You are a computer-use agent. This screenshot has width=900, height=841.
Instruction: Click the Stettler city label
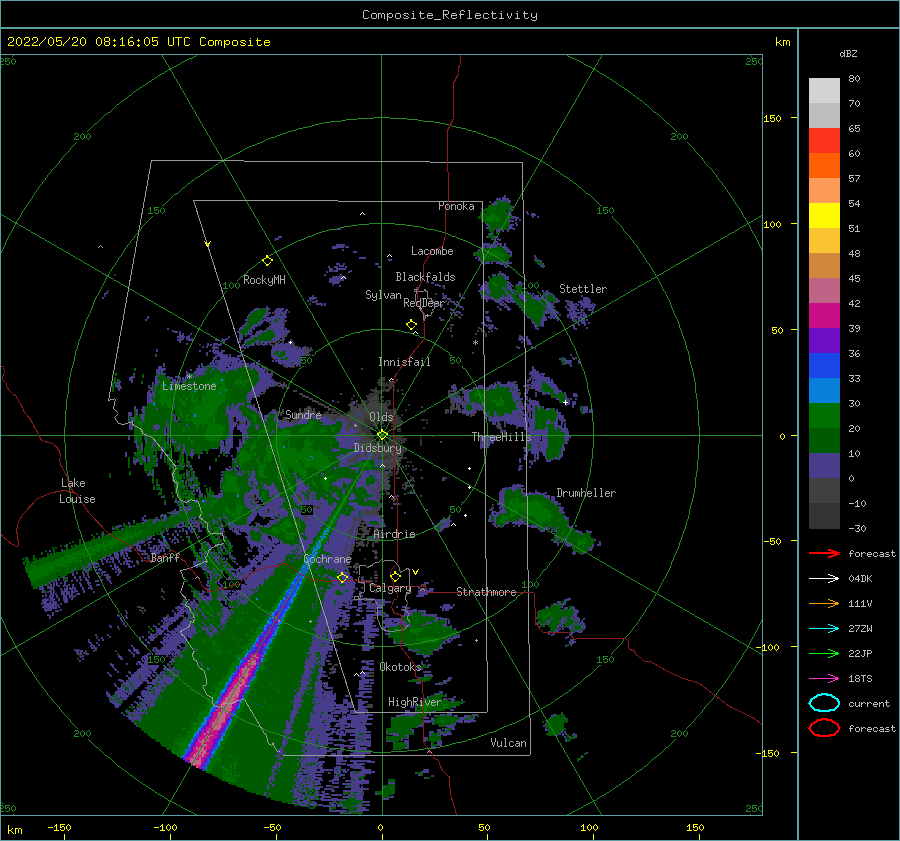pyautogui.click(x=583, y=289)
